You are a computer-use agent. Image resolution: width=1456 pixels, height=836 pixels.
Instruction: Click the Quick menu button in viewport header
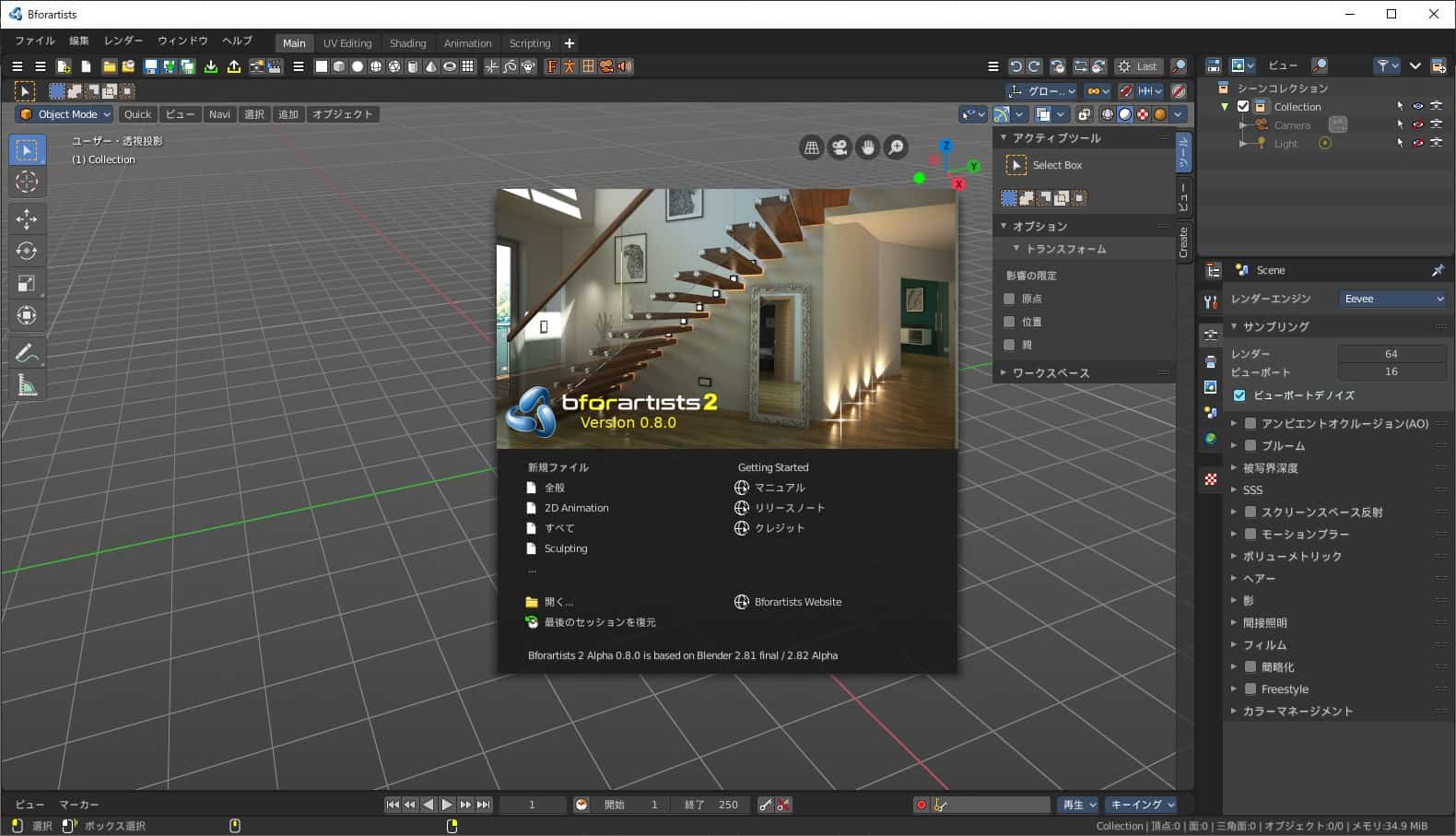(x=137, y=114)
